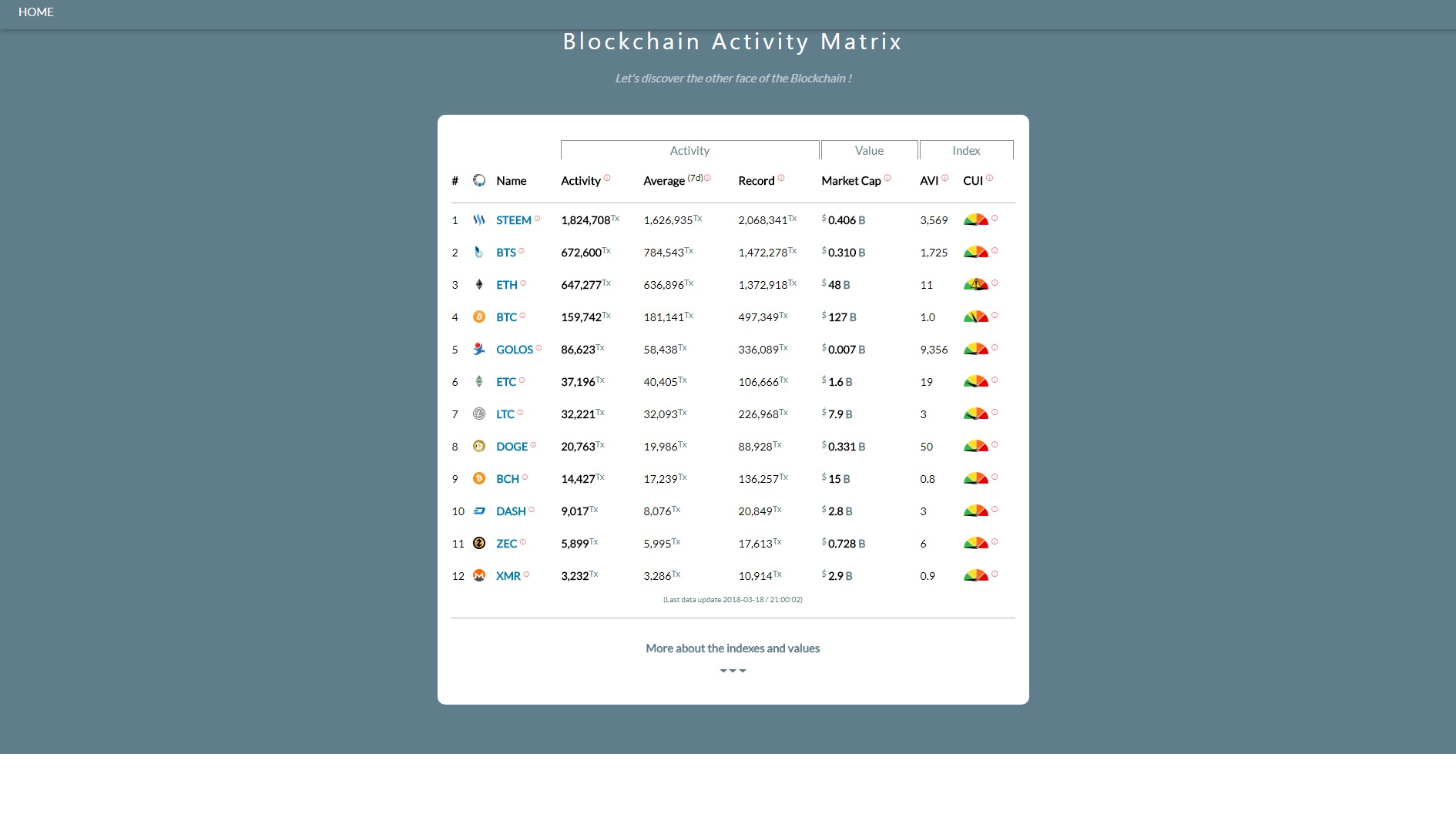The image size is (1456, 824).
Task: Click the Blockchain Activity Matrix title
Action: [732, 42]
